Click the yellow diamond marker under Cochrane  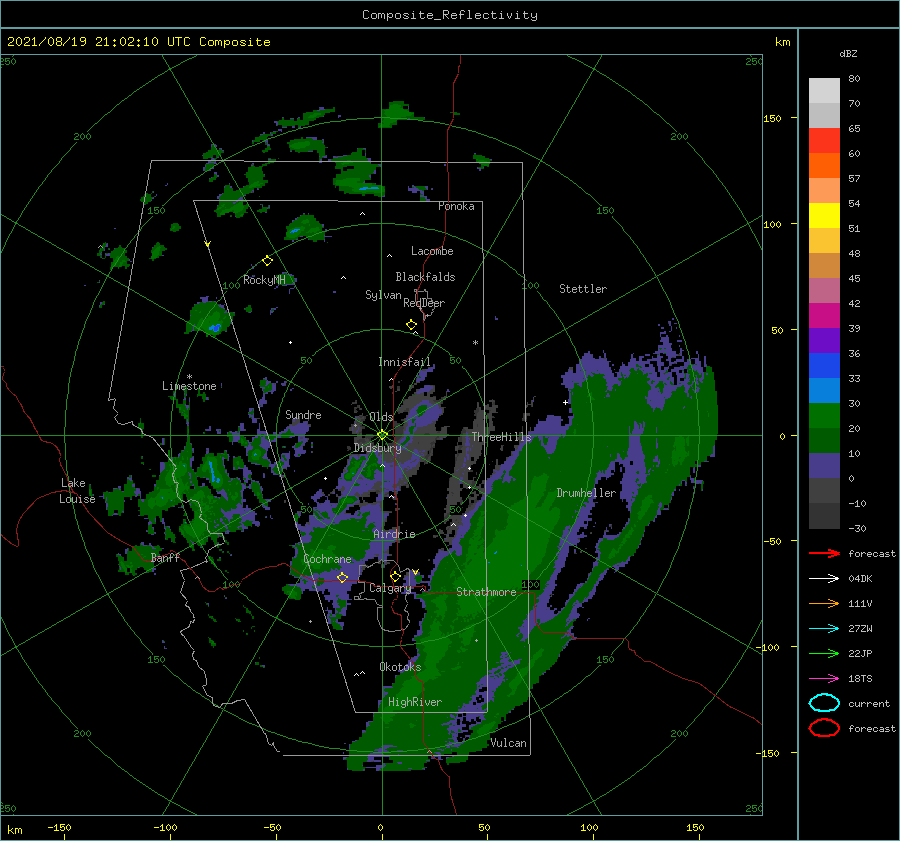pos(342,577)
